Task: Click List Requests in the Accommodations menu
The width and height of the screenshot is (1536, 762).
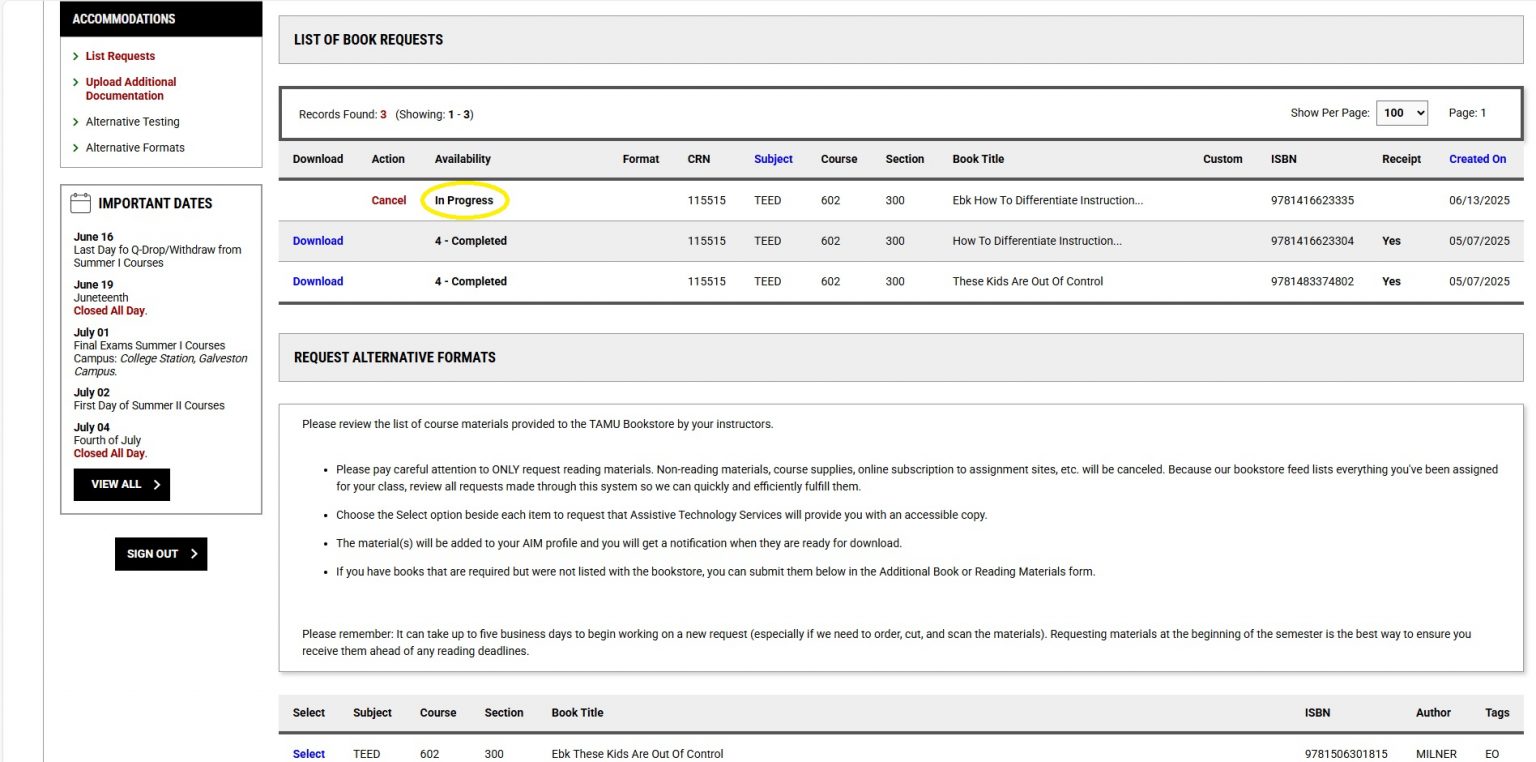Action: pos(119,56)
